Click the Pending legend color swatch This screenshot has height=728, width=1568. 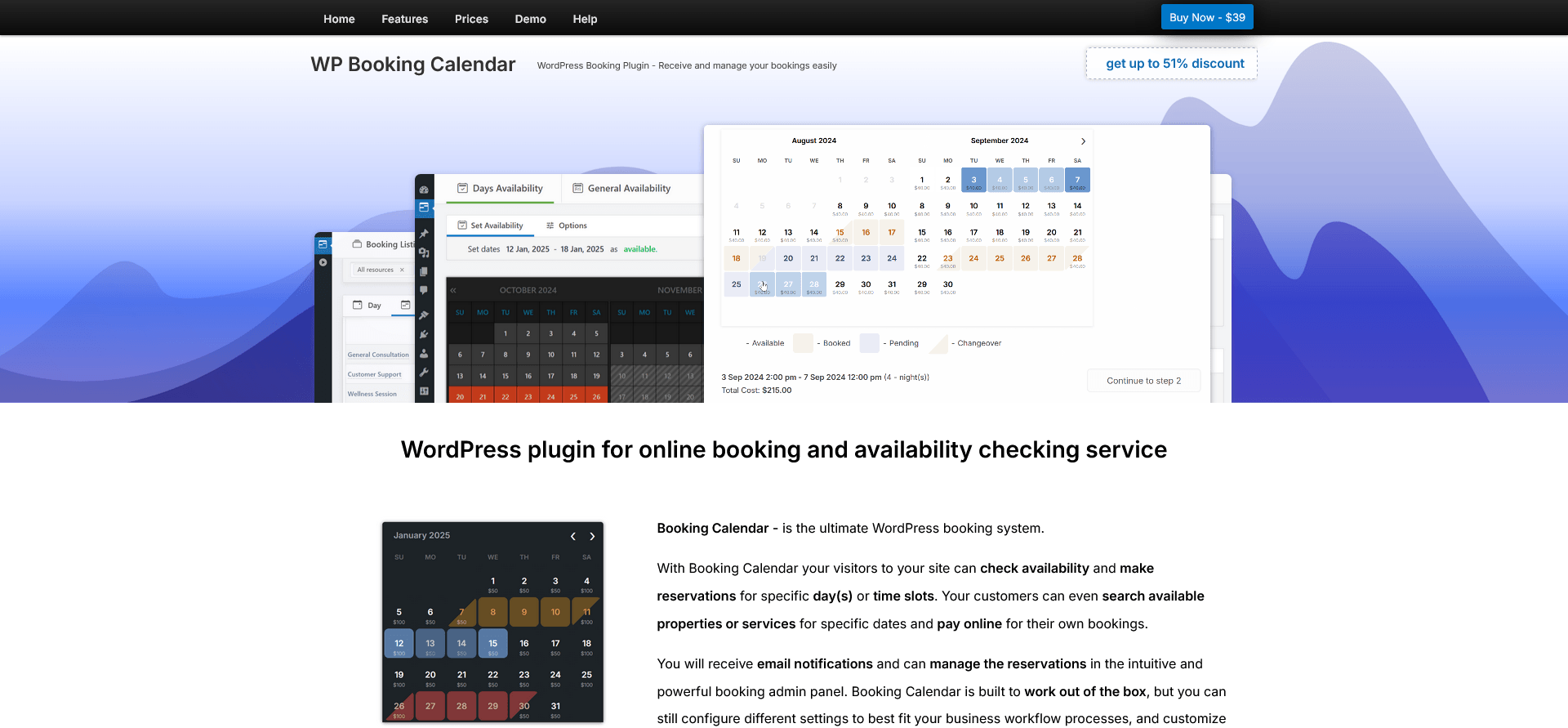pyautogui.click(x=870, y=343)
